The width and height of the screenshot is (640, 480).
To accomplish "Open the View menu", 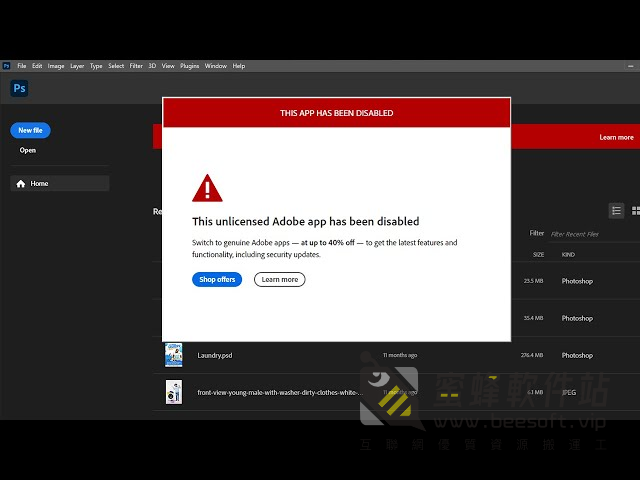I will 168,66.
